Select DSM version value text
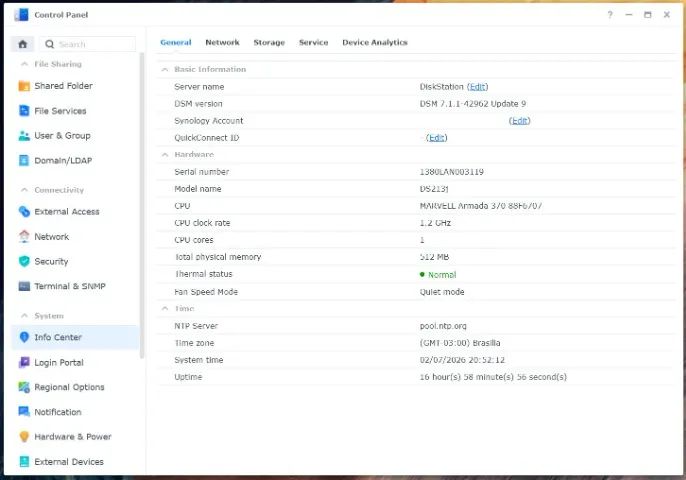Screen dimensions: 686x480 pyautogui.click(x=472, y=104)
